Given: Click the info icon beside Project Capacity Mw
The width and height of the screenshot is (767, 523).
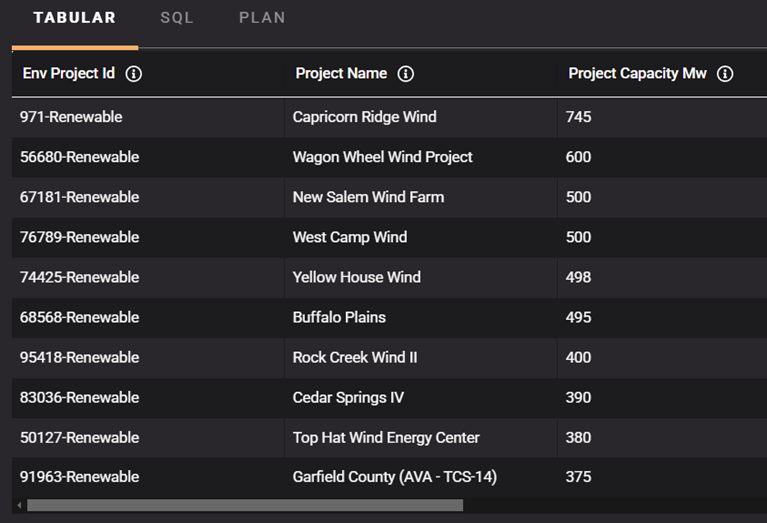Looking at the screenshot, I should [x=725, y=74].
